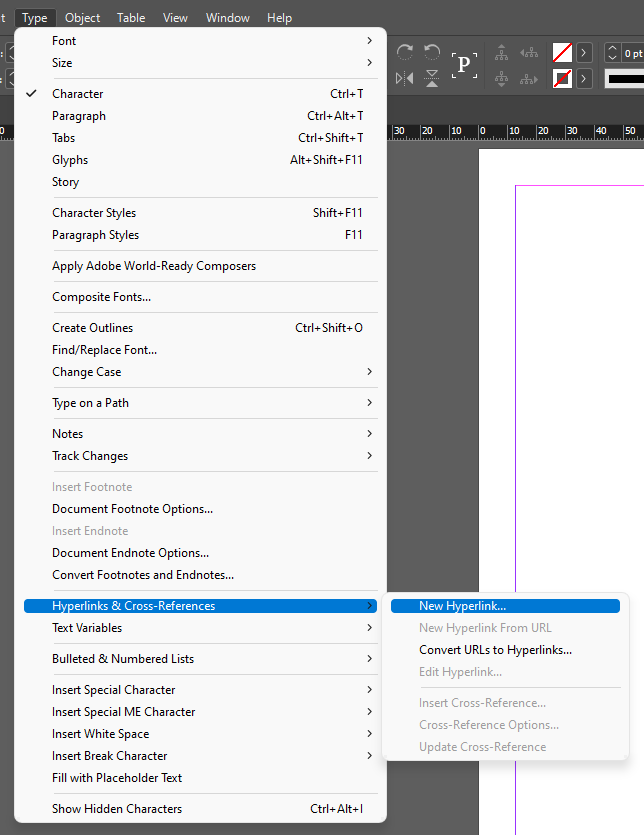Expand Insert White Space submenu

coord(201,734)
